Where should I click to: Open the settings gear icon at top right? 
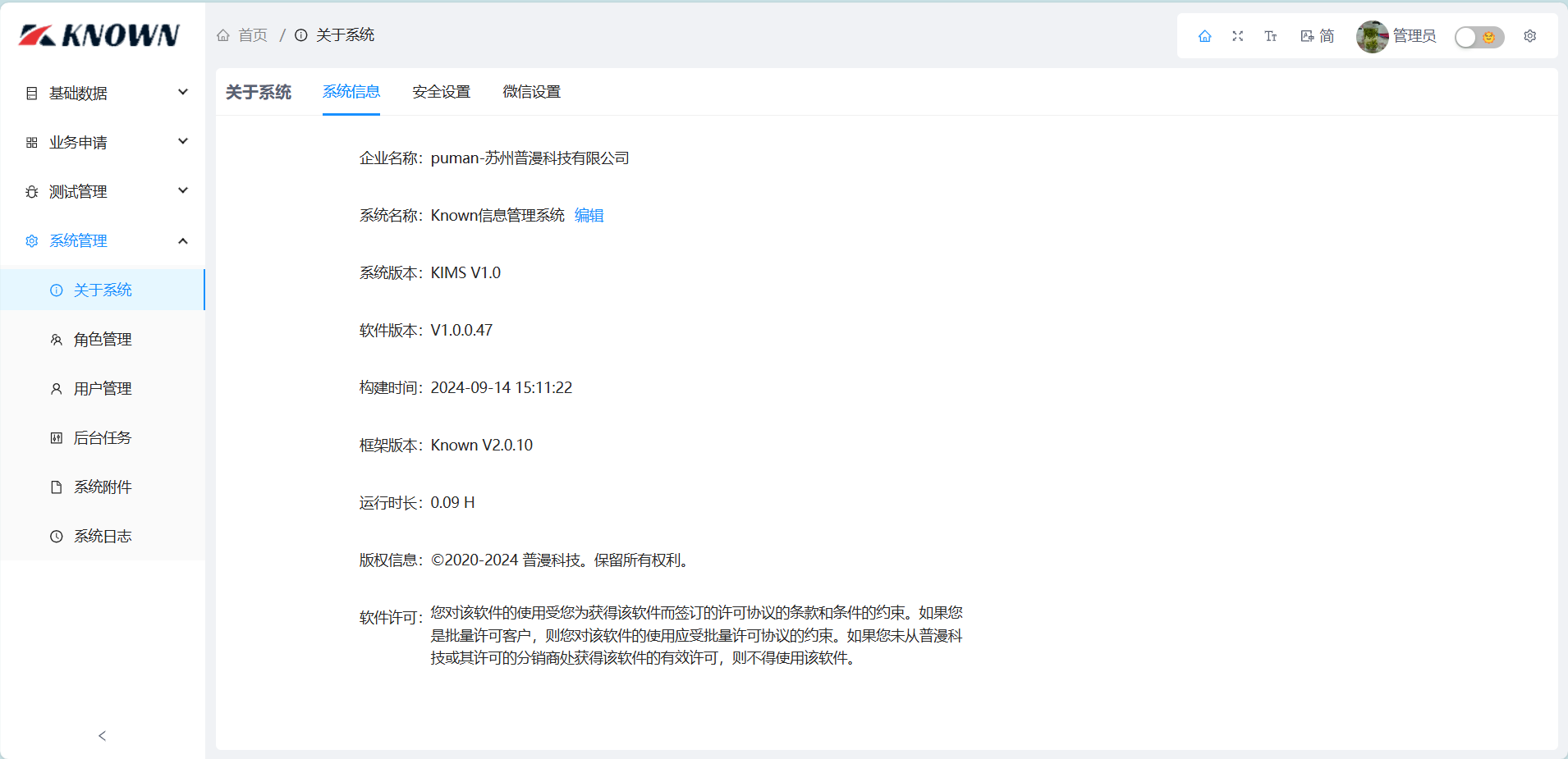(x=1529, y=36)
